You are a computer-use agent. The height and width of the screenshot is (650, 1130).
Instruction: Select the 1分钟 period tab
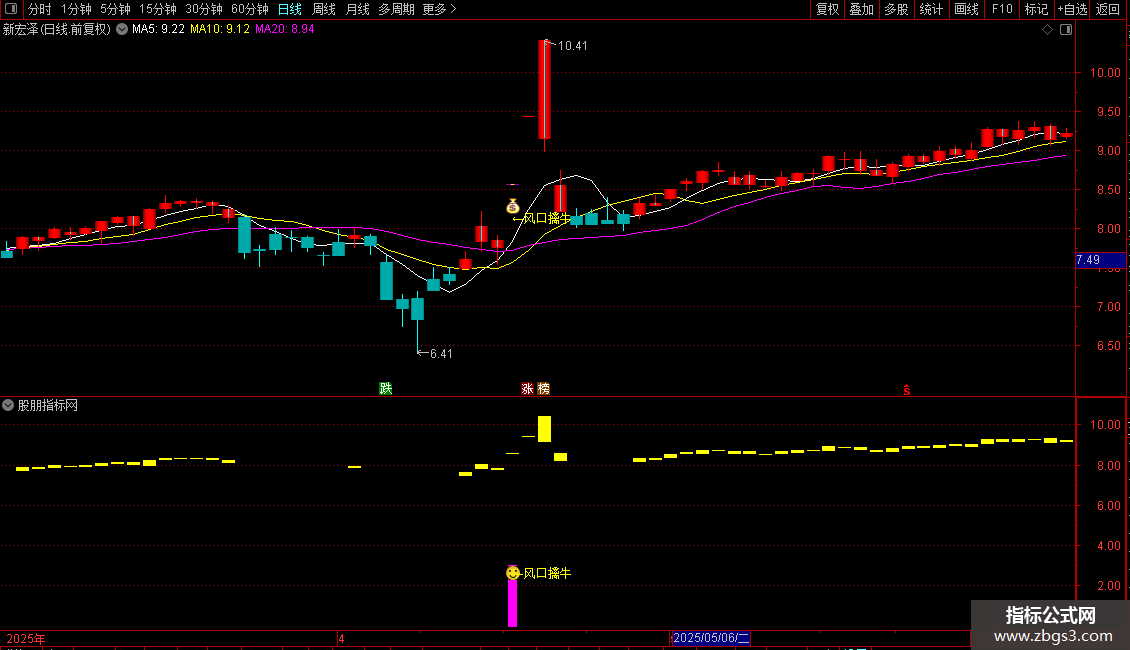[76, 9]
